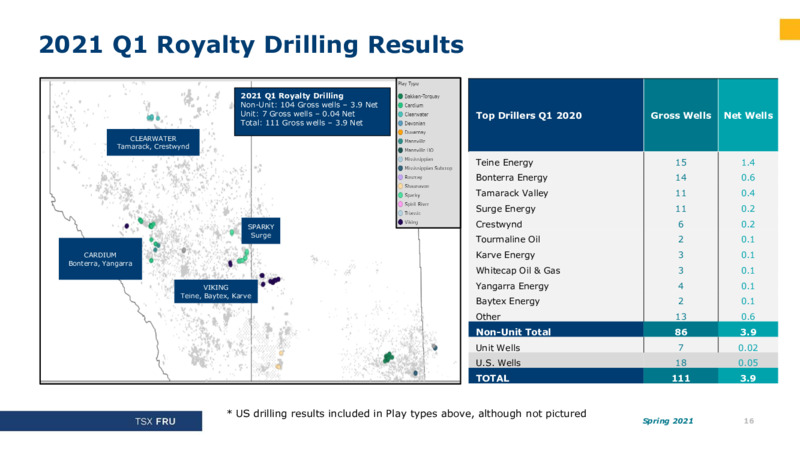Select the CLEARWATER Tamarack, Crestwynd map label
Screen dimensions: 800x450
[x=153, y=142]
